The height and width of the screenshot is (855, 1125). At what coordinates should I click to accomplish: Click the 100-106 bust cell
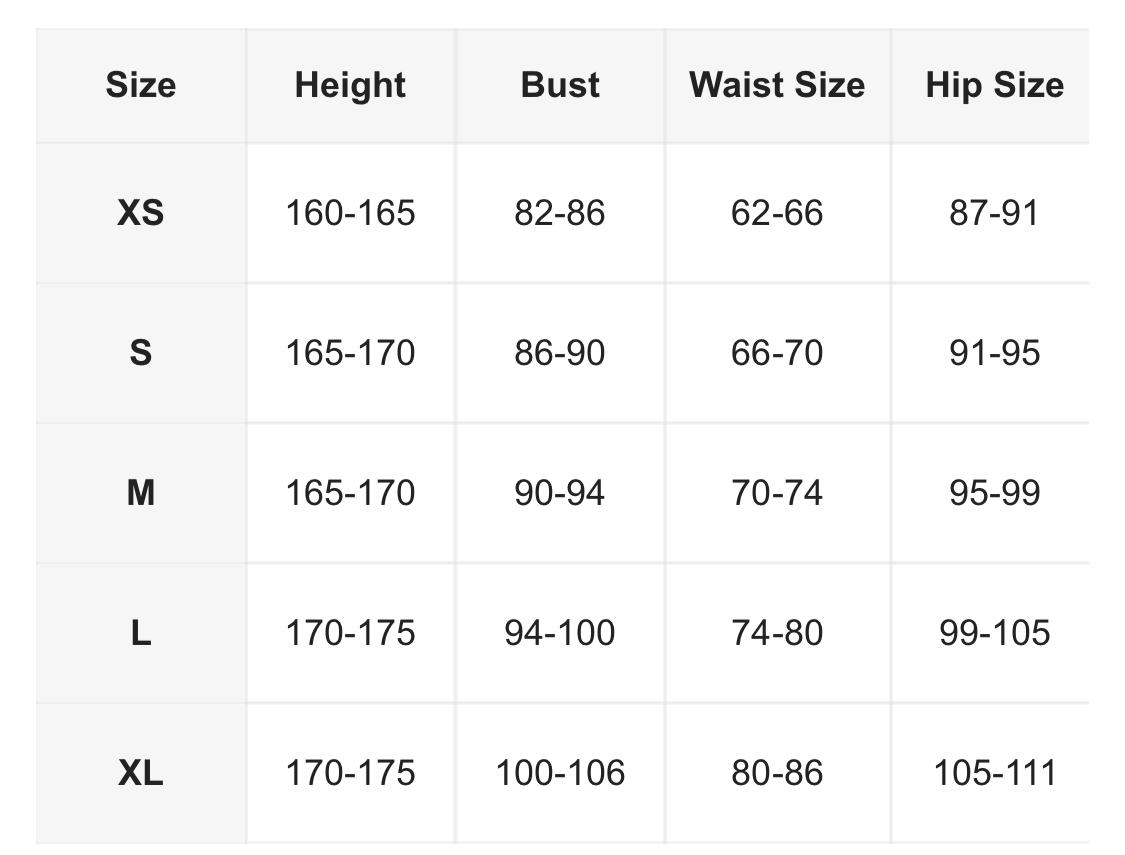click(560, 773)
